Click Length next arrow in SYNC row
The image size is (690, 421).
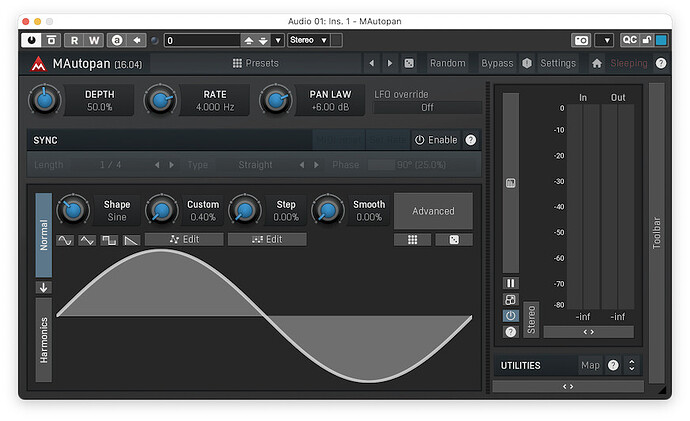(x=172, y=165)
